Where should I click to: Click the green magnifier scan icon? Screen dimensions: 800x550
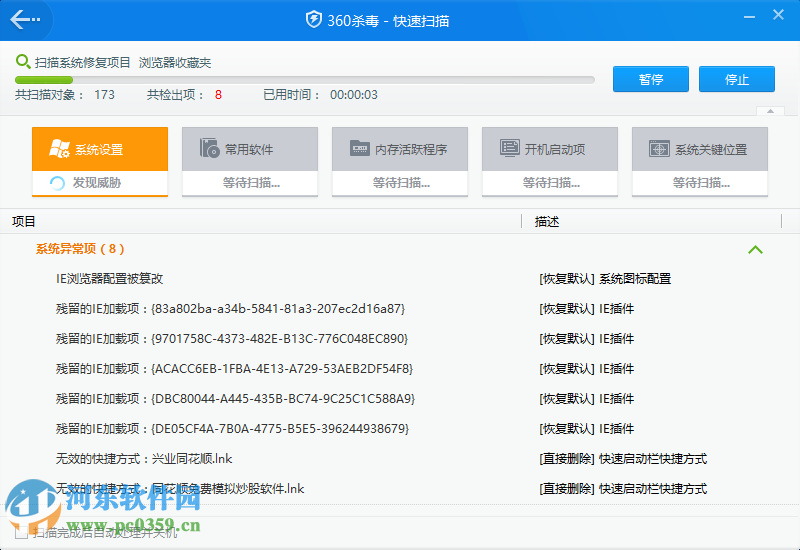coord(23,62)
